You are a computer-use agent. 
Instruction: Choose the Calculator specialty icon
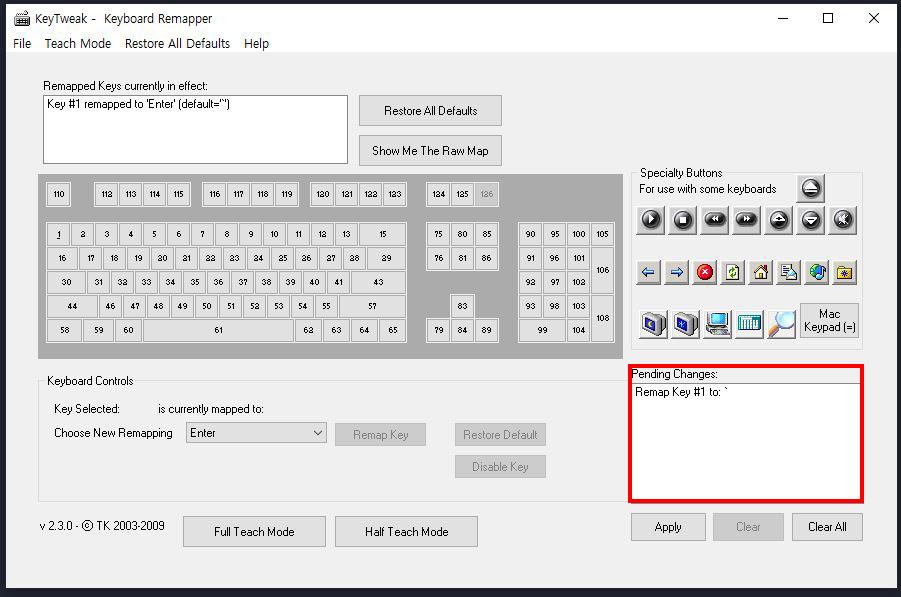(749, 324)
